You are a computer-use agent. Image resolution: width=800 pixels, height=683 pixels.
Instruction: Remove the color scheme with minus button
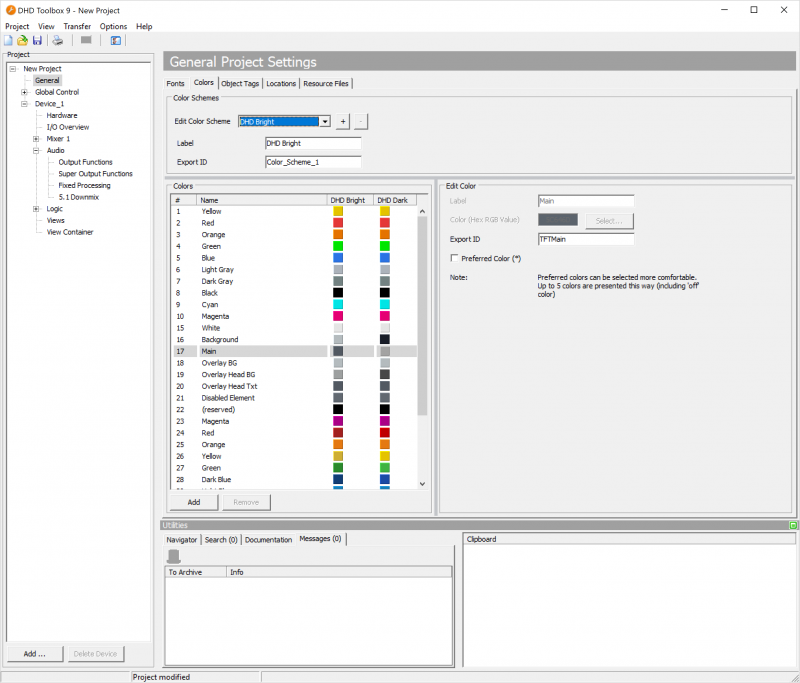pyautogui.click(x=361, y=121)
